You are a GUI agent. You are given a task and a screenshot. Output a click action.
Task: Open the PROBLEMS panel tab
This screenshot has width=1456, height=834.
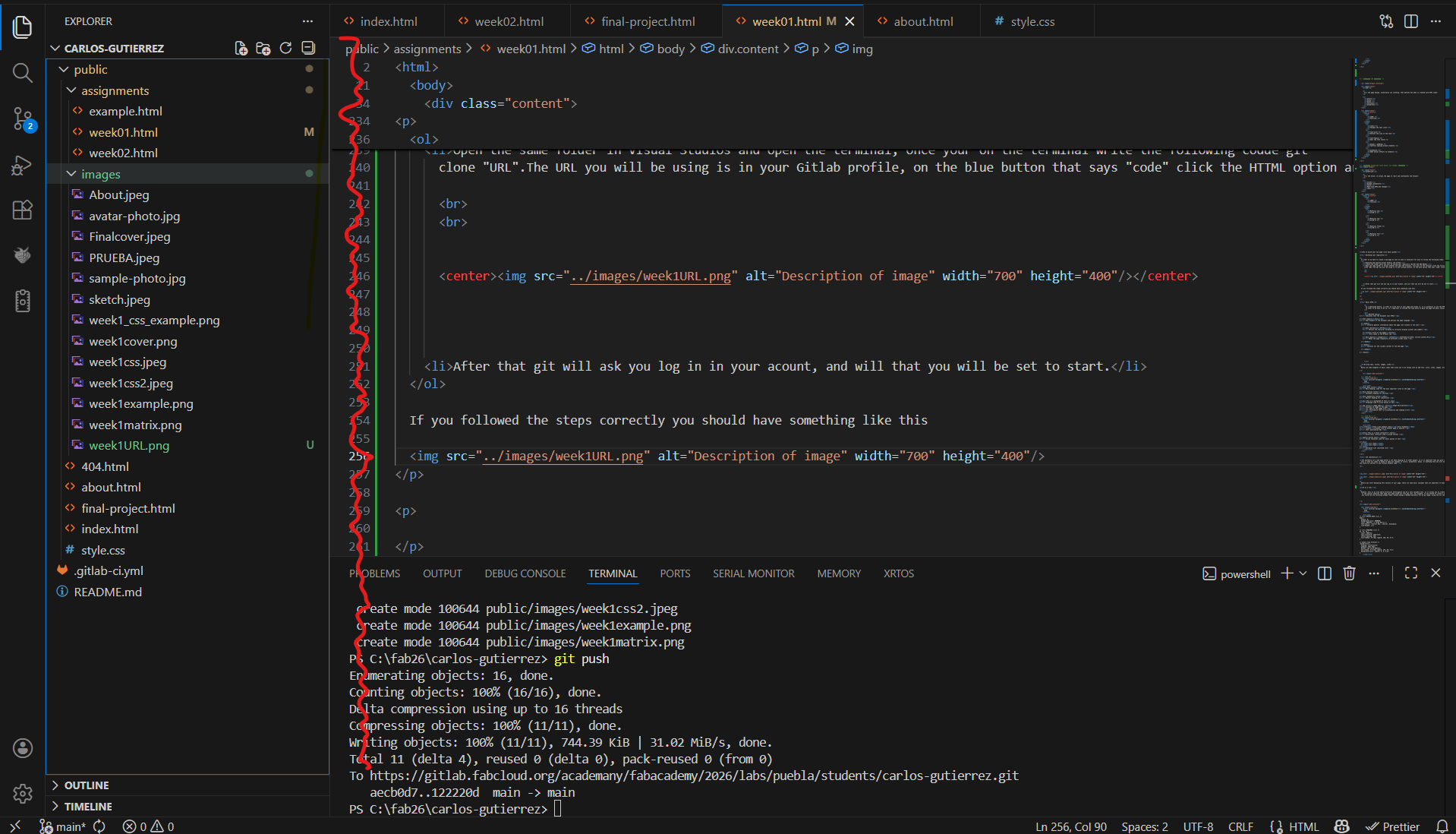(x=375, y=573)
